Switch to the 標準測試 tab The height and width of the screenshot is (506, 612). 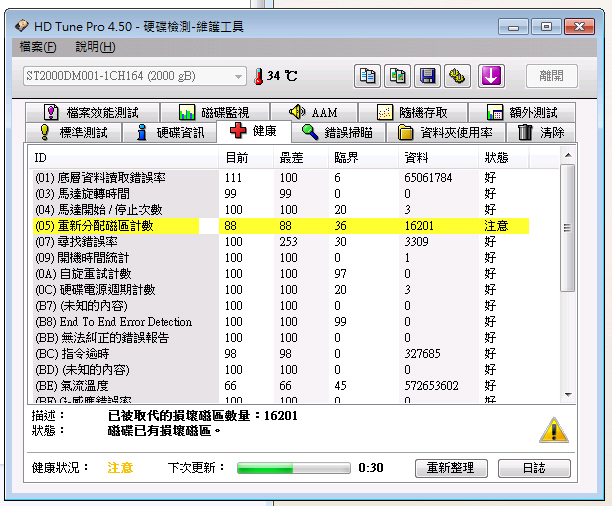click(x=73, y=132)
